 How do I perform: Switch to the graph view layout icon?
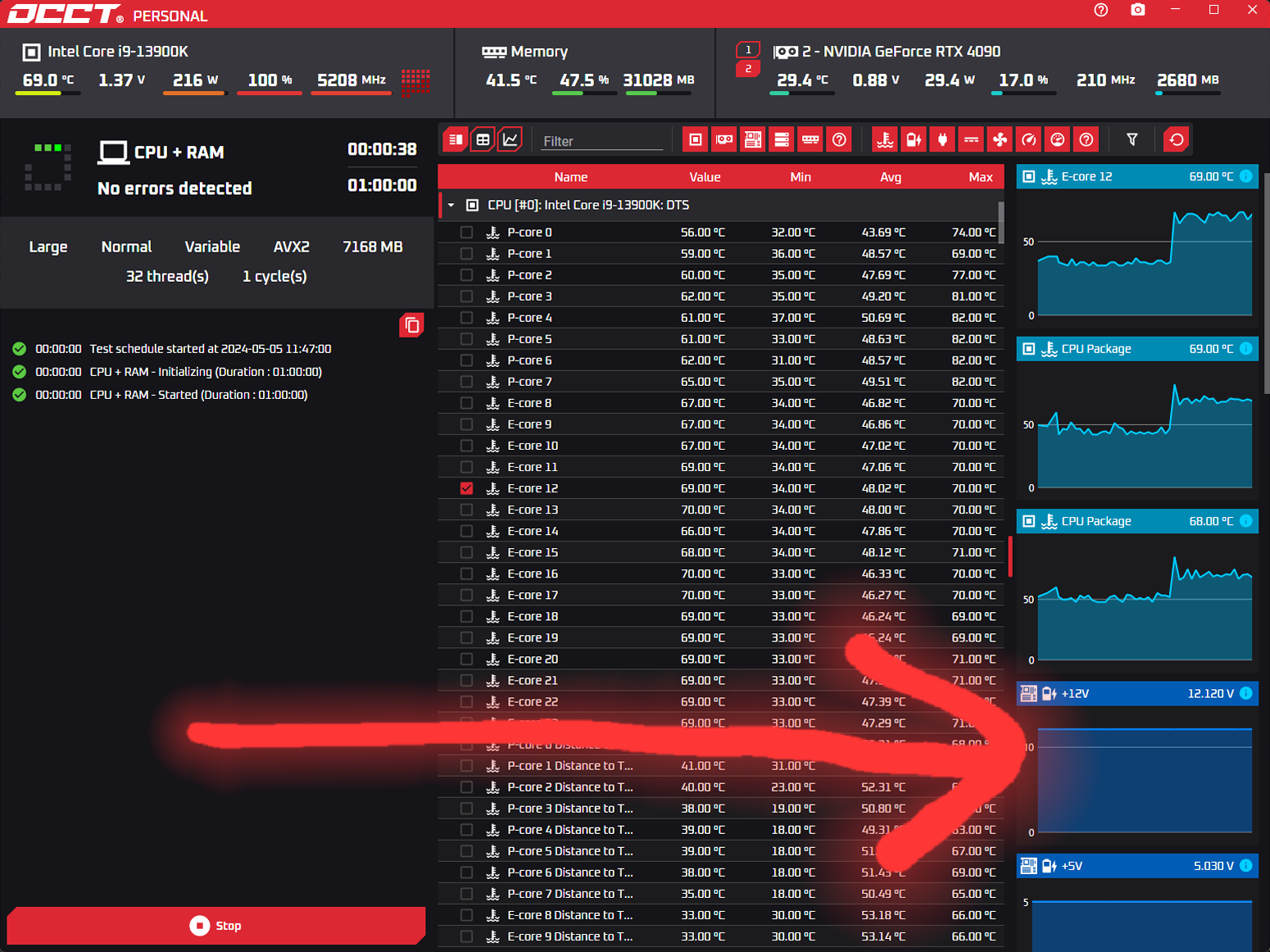pos(510,139)
